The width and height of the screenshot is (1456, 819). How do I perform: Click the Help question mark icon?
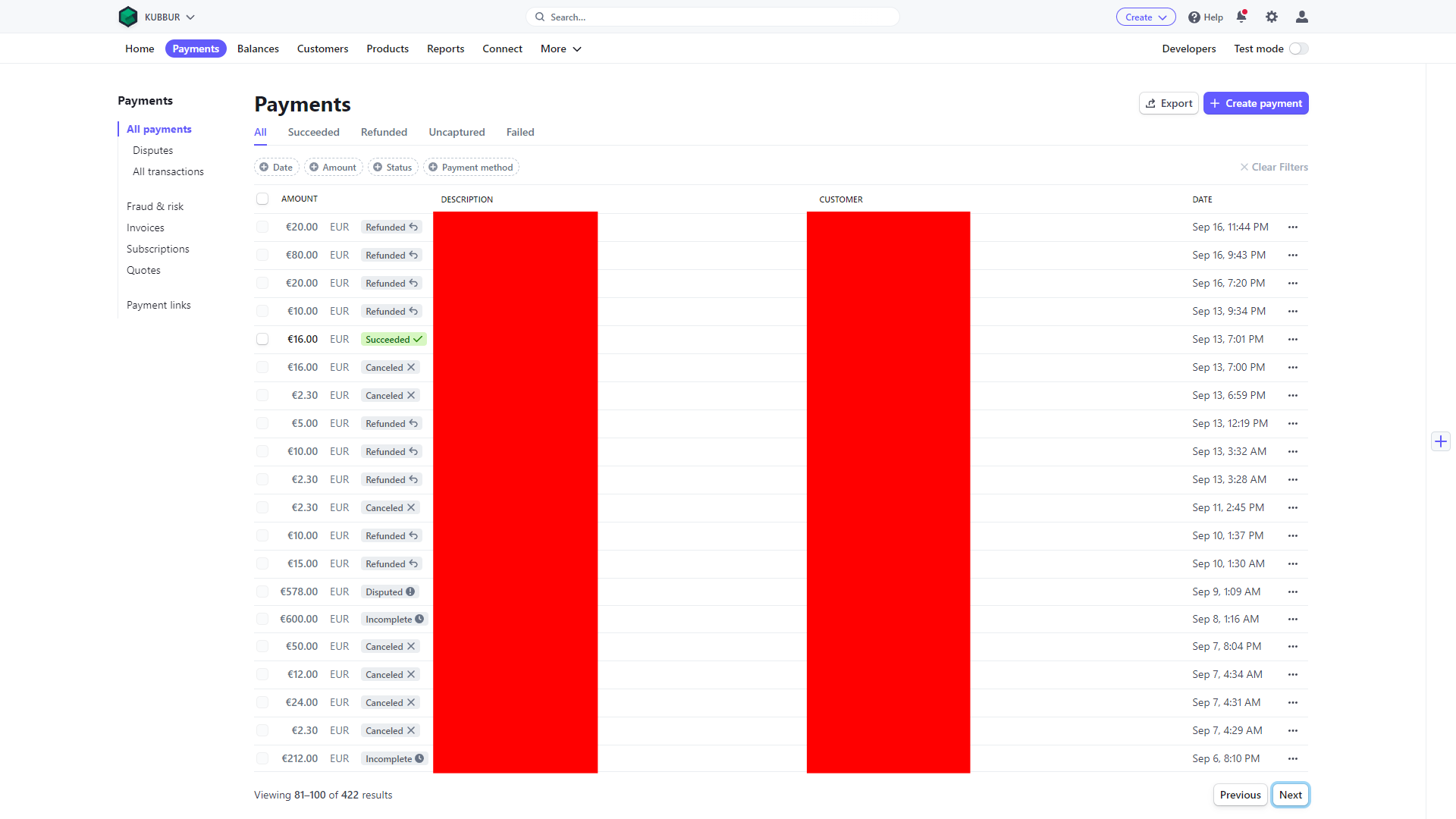pyautogui.click(x=1194, y=17)
